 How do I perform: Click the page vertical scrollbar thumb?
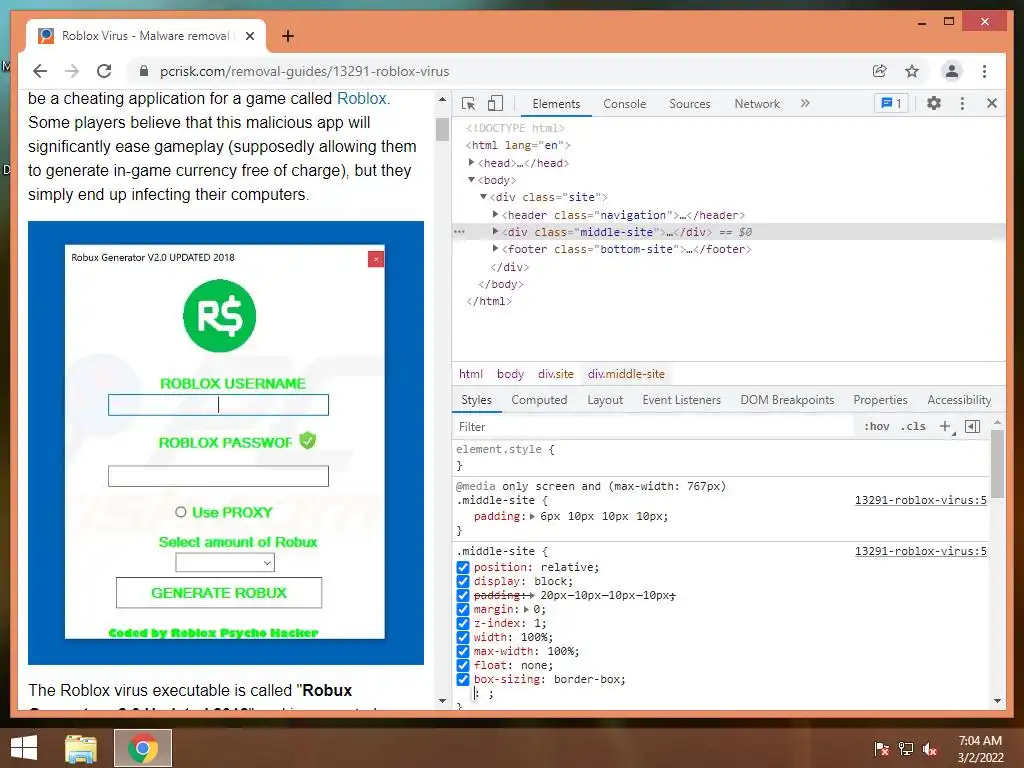point(442,129)
